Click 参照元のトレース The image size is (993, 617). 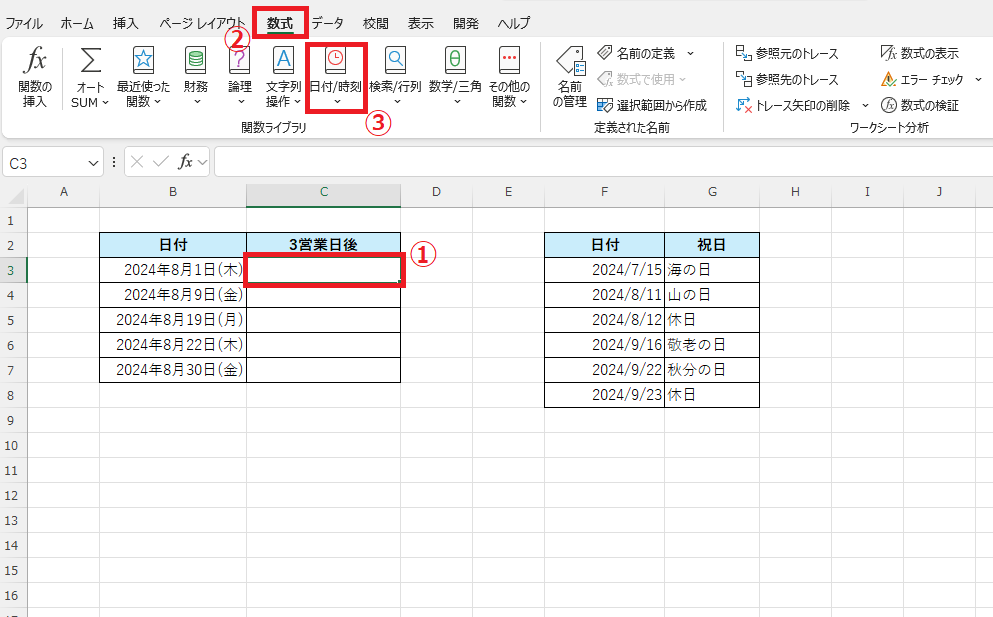coord(787,53)
